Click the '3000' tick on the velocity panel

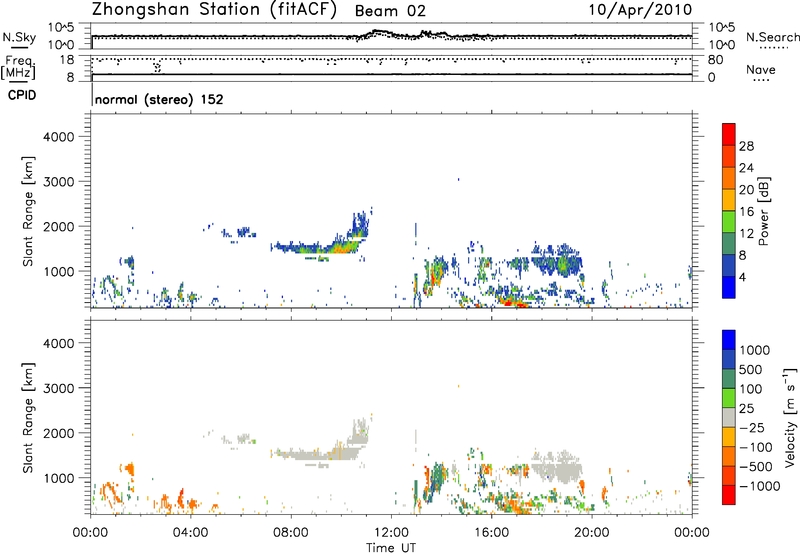coord(59,388)
